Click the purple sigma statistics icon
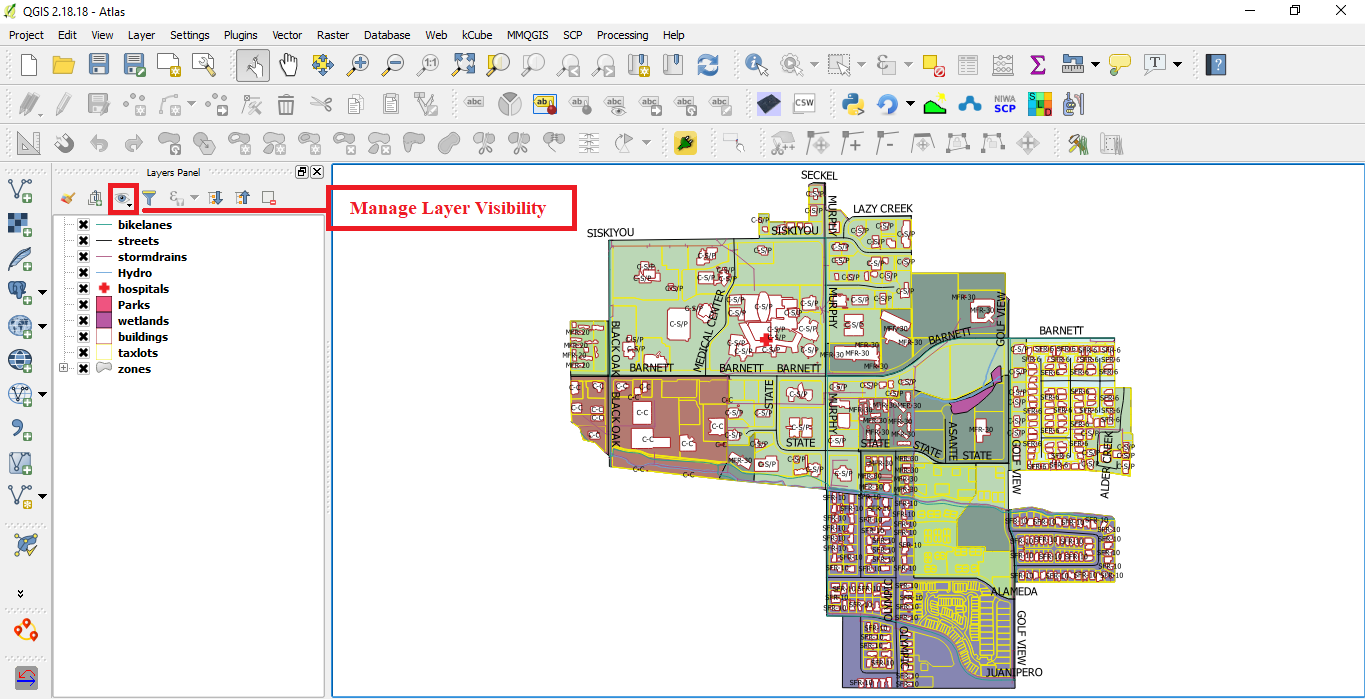 tap(1037, 65)
